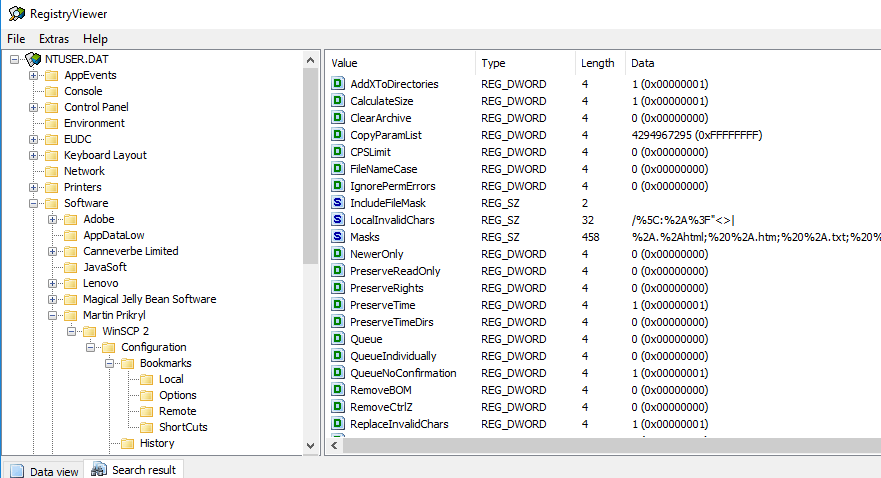Click the folder icon next to ShortCuts
881x478 pixels.
146,427
